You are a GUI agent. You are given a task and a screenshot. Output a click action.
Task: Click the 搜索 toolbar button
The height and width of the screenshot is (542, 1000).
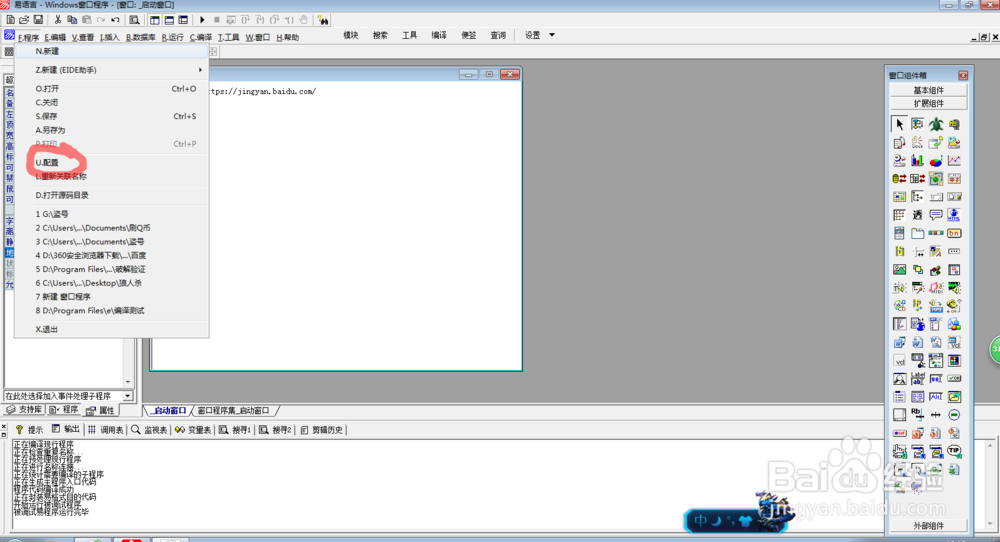pos(380,35)
